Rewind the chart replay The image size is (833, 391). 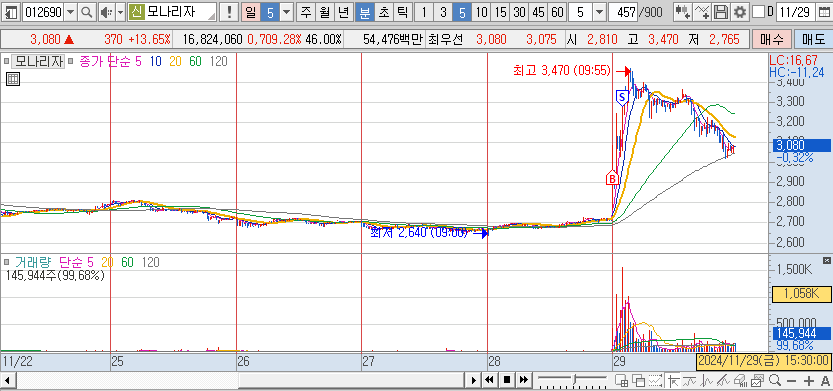[x=490, y=380]
